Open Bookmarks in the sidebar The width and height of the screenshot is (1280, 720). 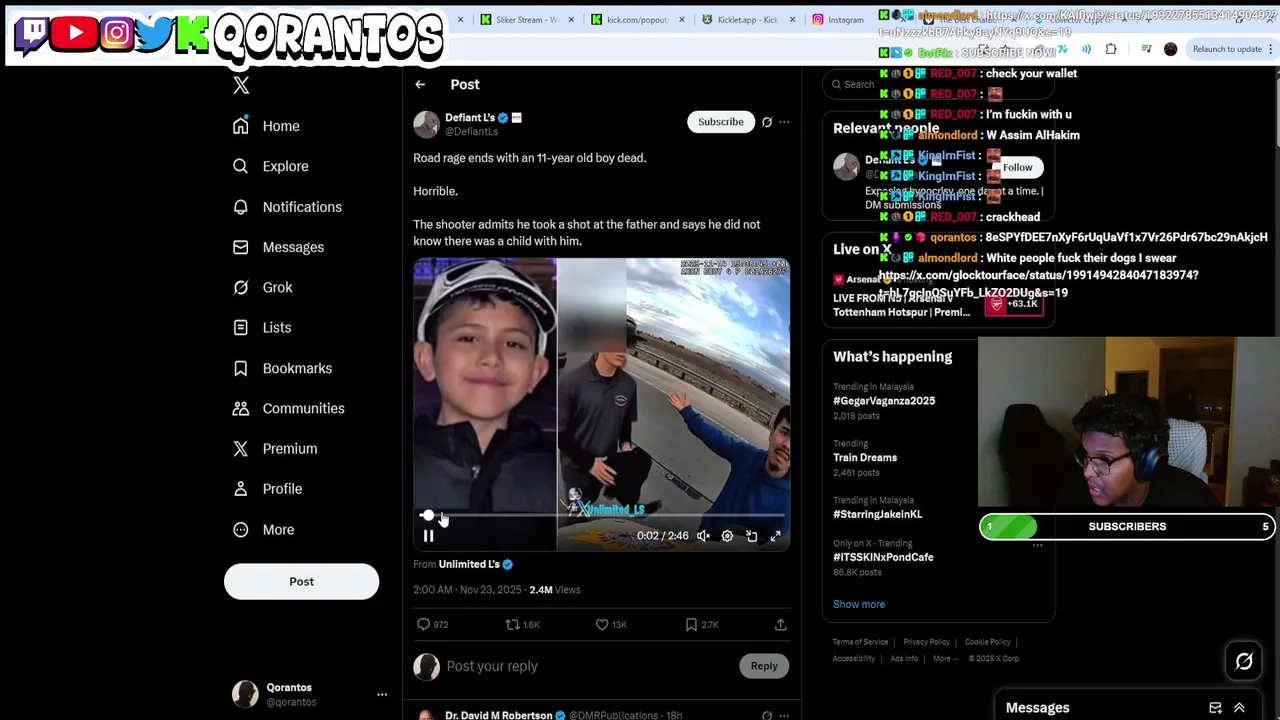tap(282, 368)
